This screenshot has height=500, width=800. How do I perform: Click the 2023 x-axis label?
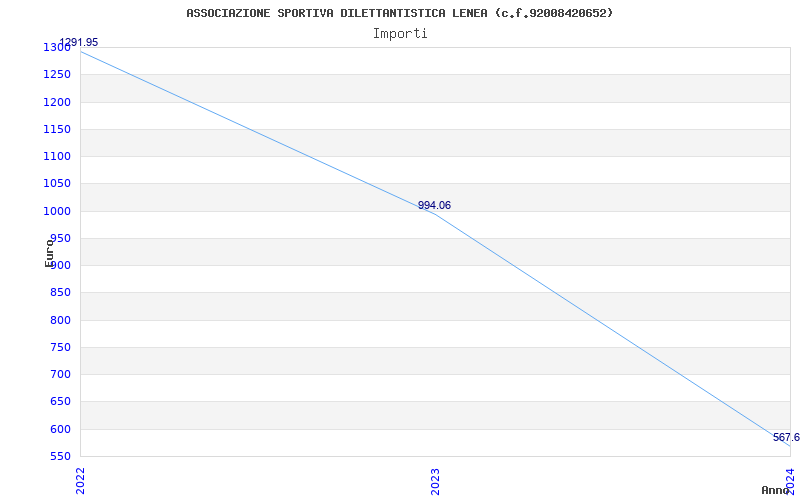[x=435, y=481]
